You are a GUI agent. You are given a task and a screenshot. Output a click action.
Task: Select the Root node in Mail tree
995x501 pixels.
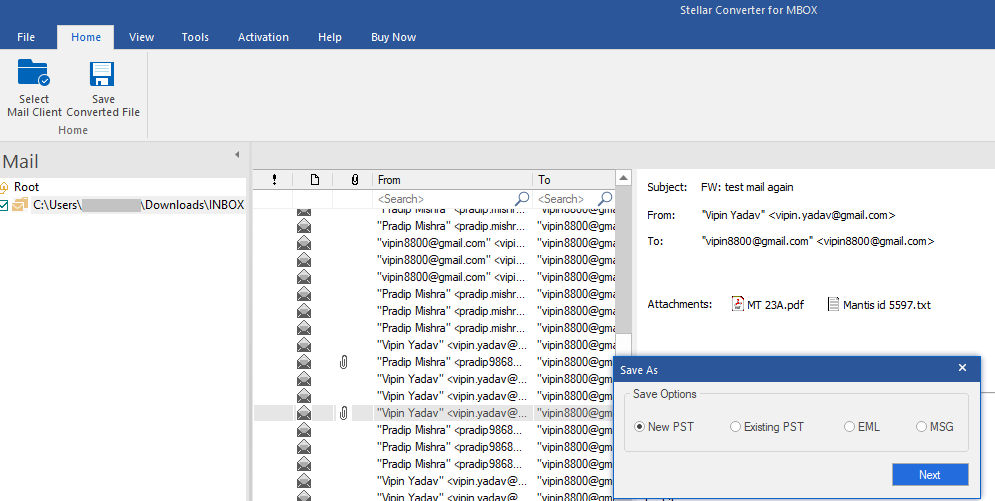(x=26, y=187)
